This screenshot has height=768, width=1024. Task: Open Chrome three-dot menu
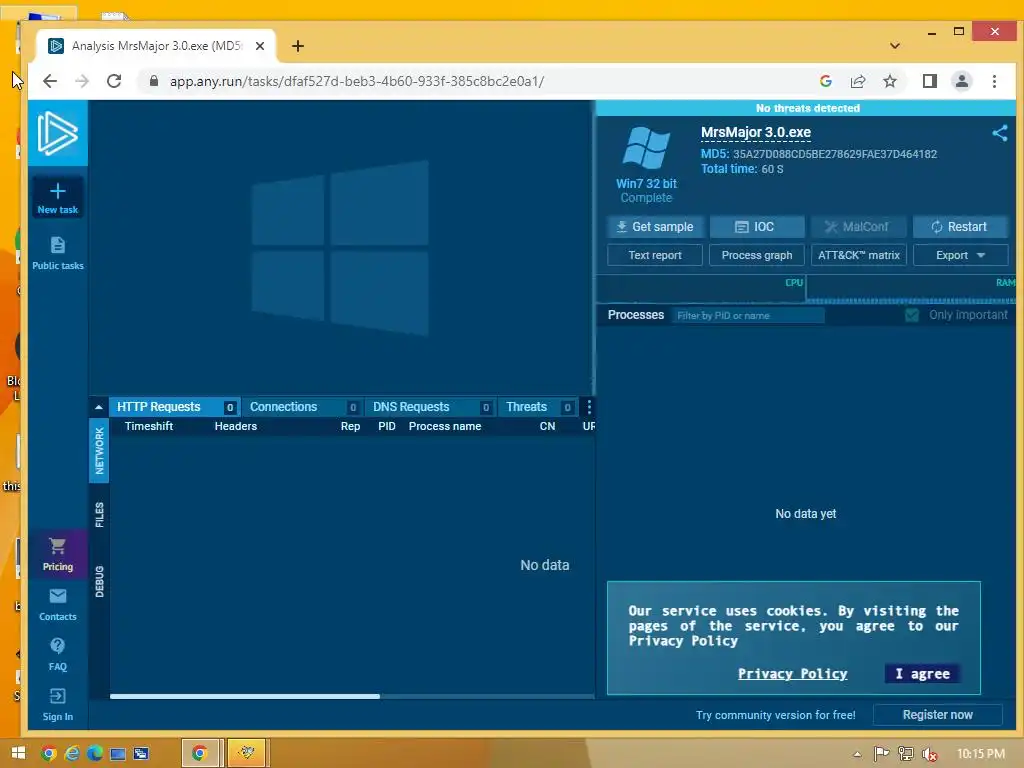[x=994, y=81]
